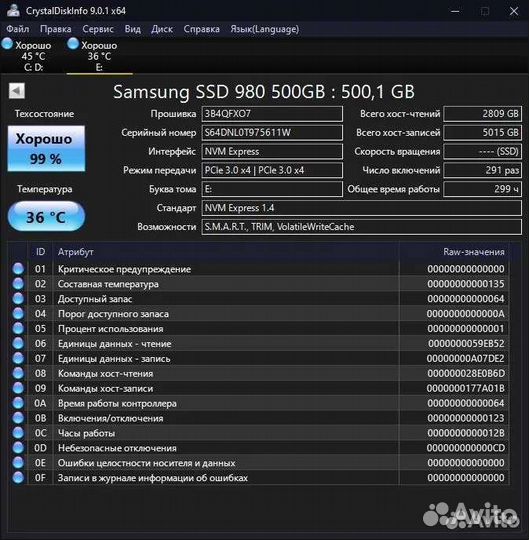Viewport: 529px width, 540px height.
Task: Open the Вид menu
Action: click(x=133, y=29)
